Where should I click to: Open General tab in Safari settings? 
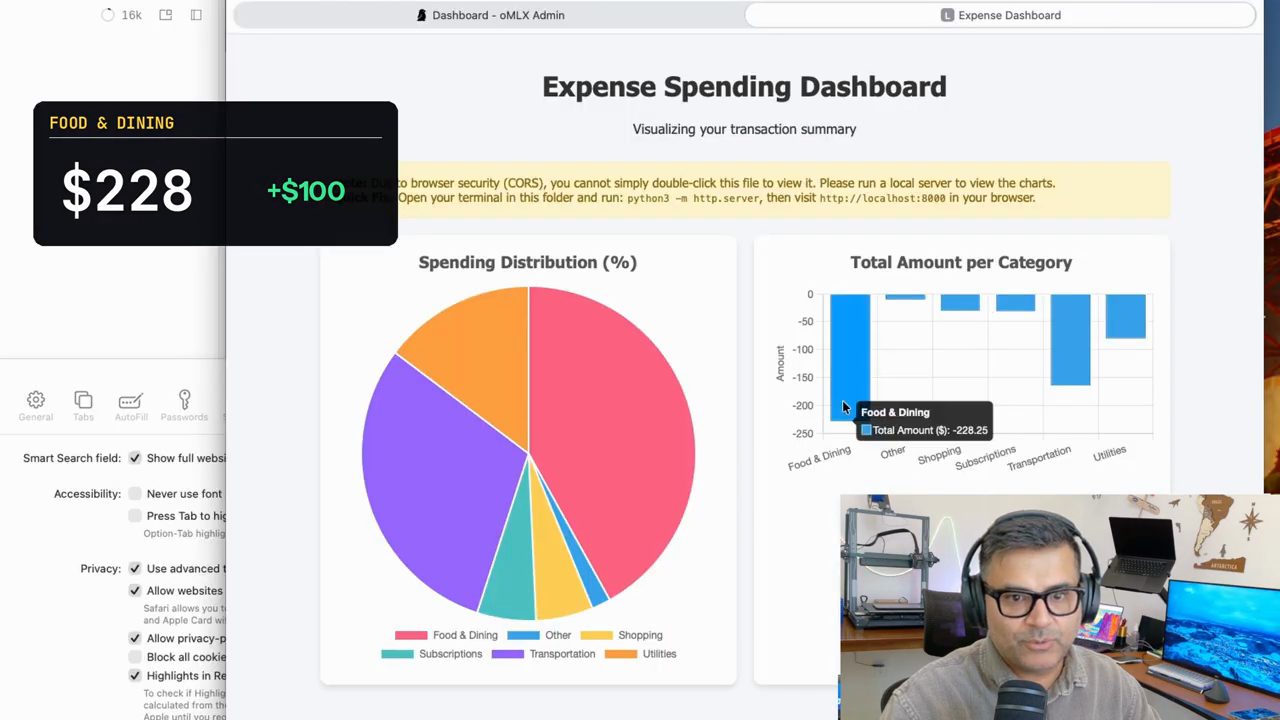(x=36, y=405)
